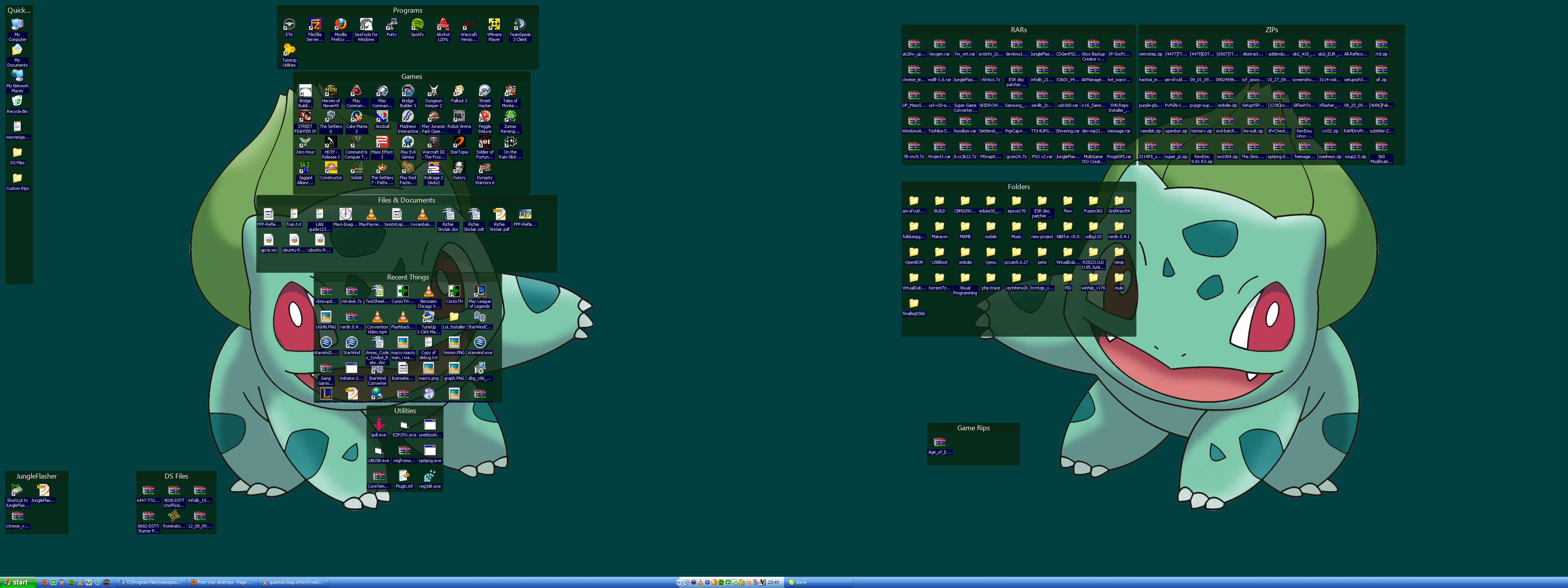Open the MAME folder in Folders fence
This screenshot has height=588, width=1568.
(965, 227)
